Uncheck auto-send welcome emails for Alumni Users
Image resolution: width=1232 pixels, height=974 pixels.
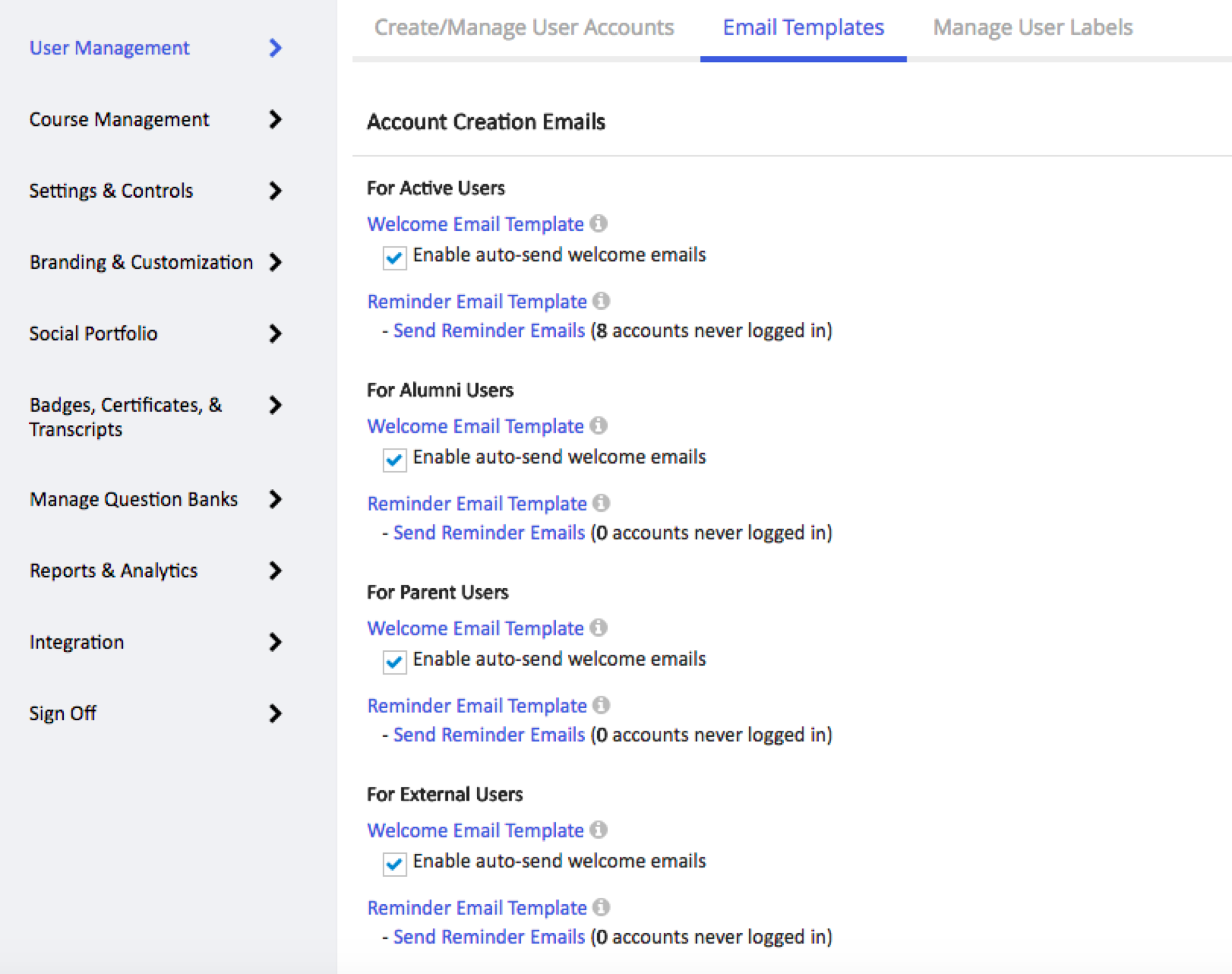(394, 460)
